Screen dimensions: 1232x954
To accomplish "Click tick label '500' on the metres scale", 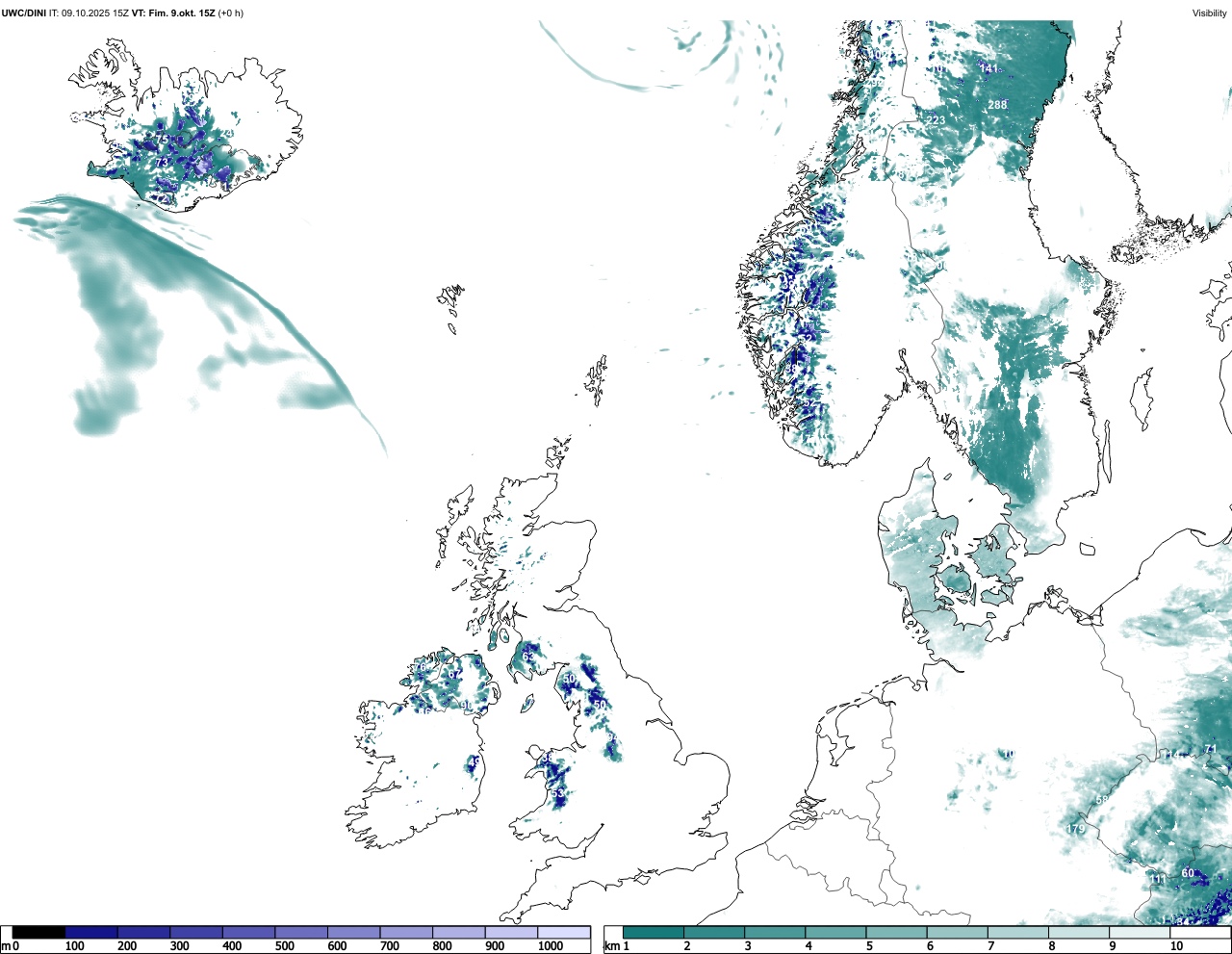I will pyautogui.click(x=284, y=946).
